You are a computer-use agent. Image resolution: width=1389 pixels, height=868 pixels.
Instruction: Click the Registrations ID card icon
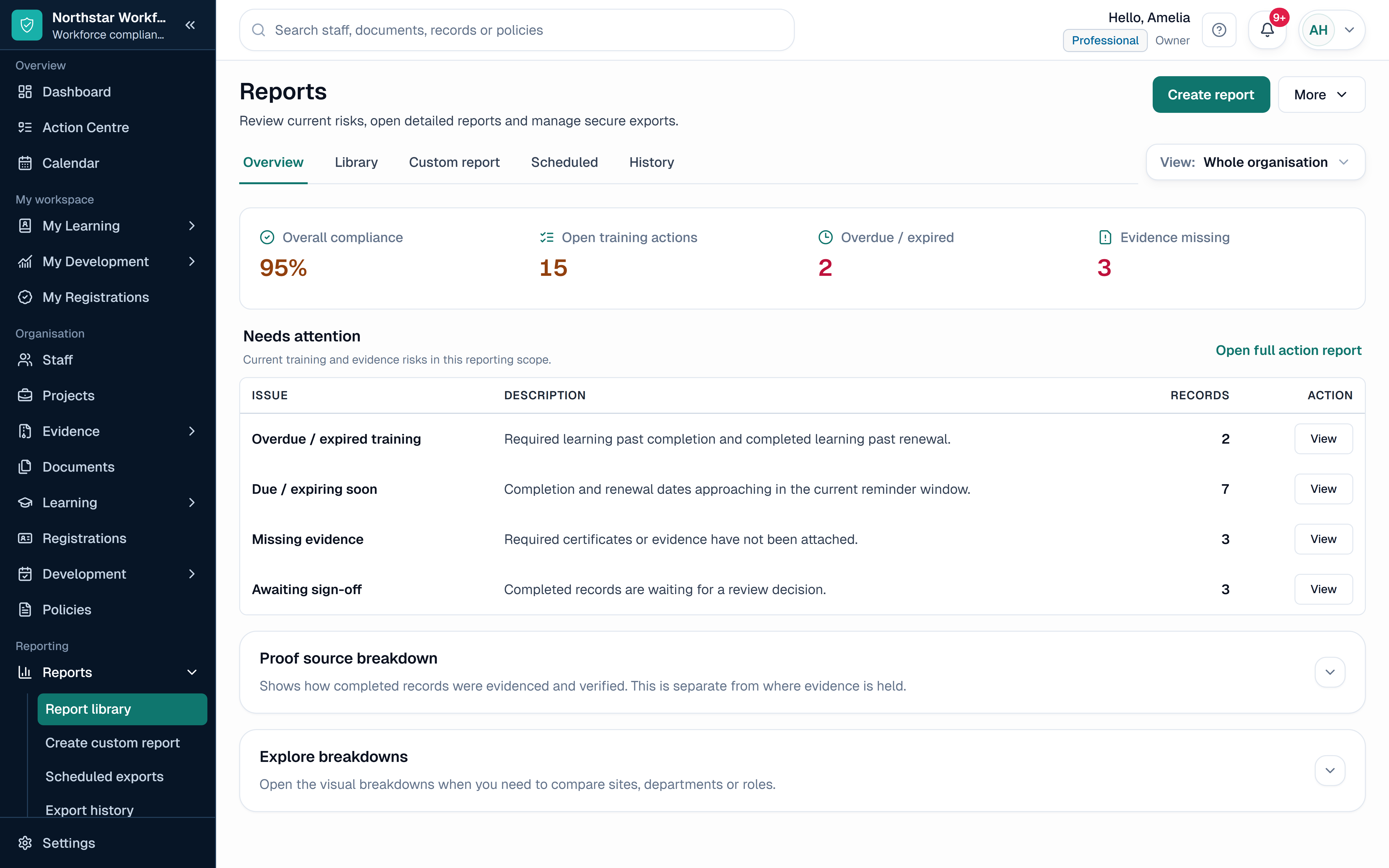click(x=25, y=538)
